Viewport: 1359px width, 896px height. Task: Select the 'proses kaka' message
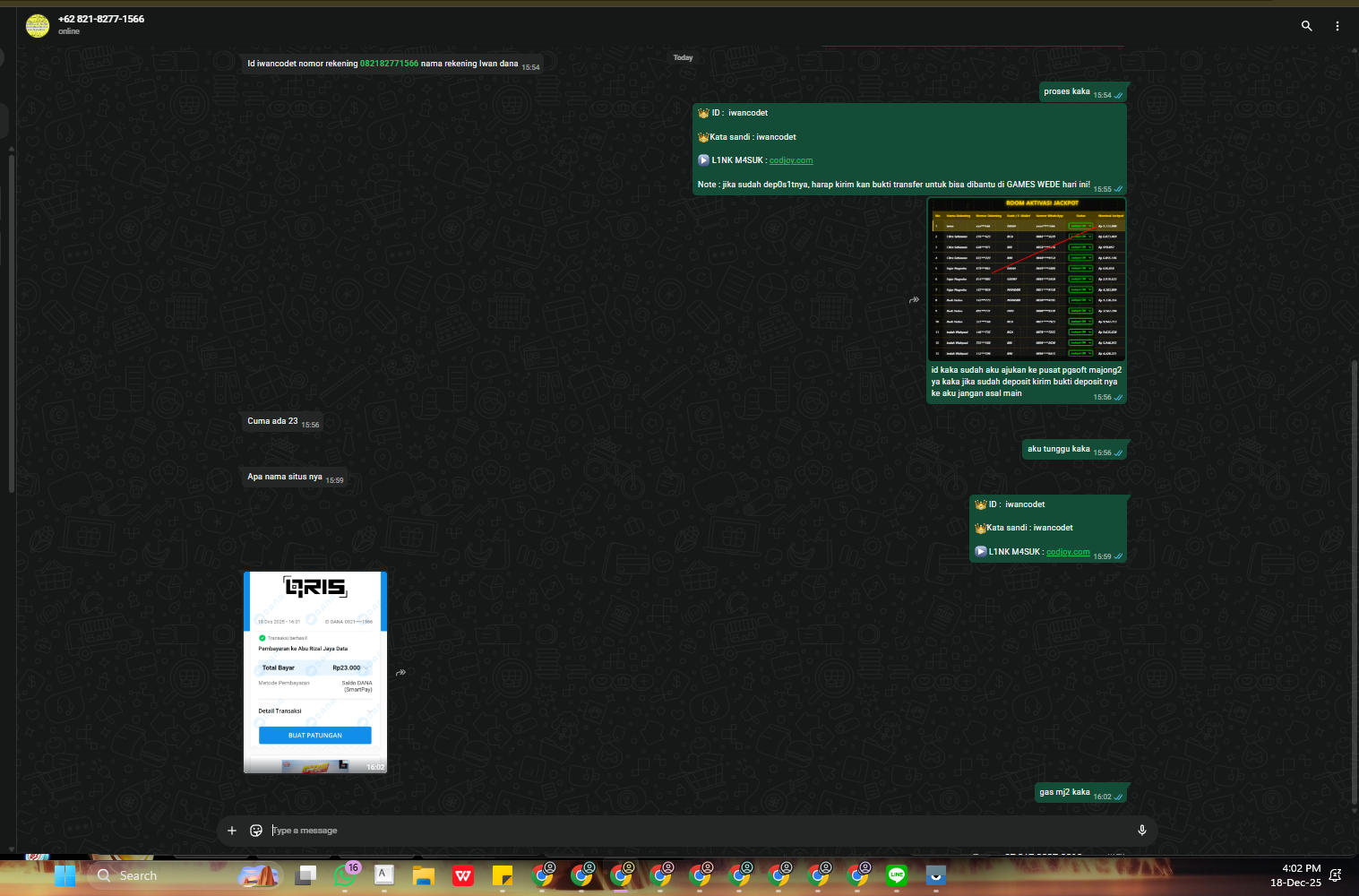pyautogui.click(x=1082, y=91)
